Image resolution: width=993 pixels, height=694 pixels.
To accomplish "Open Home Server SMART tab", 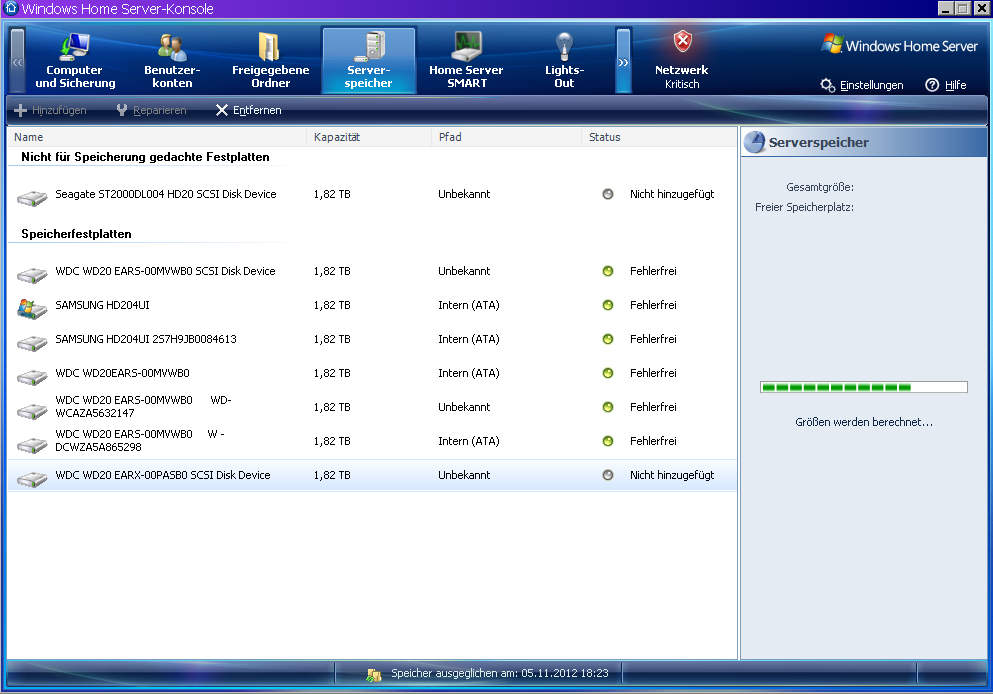I will coord(466,61).
